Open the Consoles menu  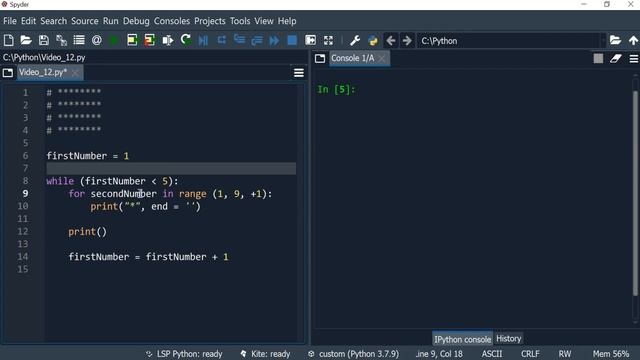tap(172, 21)
